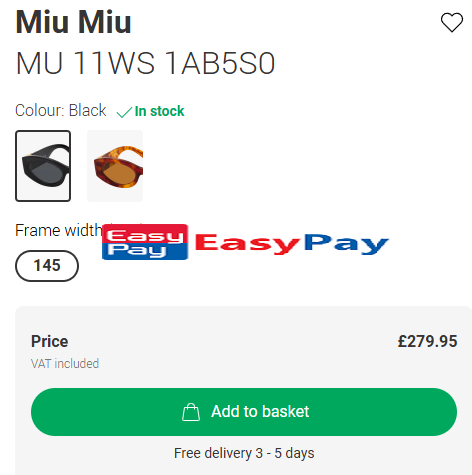Click the shopping bag icon in basket button
The image size is (472, 475).
click(x=191, y=412)
